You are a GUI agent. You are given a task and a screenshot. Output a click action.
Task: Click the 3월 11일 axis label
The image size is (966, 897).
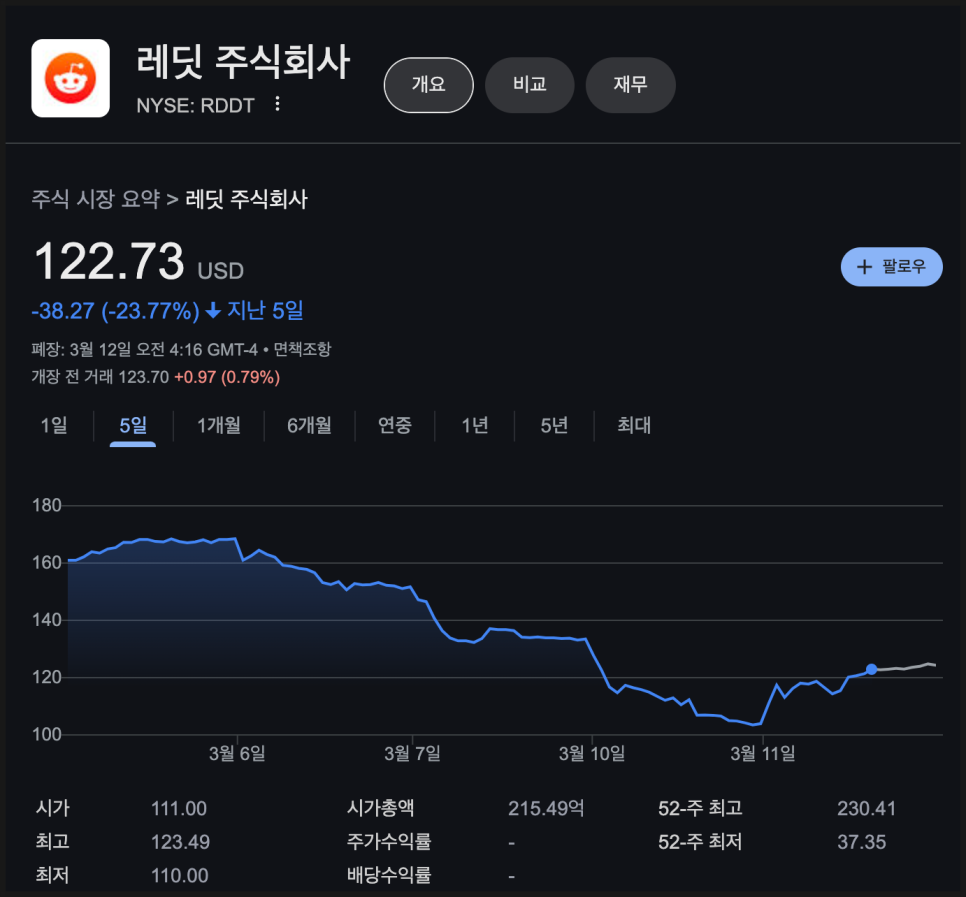(763, 753)
